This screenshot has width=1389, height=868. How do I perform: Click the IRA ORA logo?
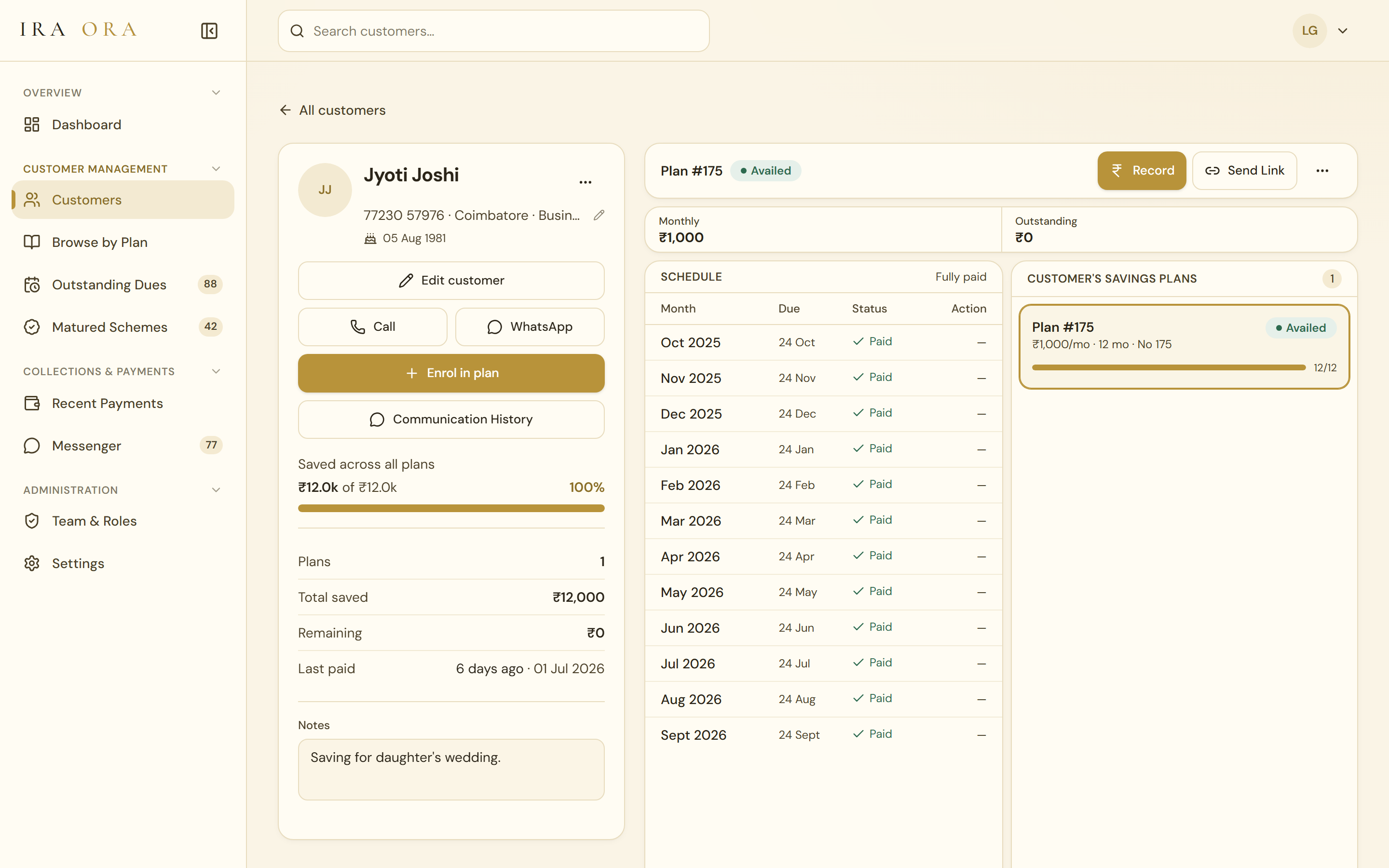click(x=79, y=29)
